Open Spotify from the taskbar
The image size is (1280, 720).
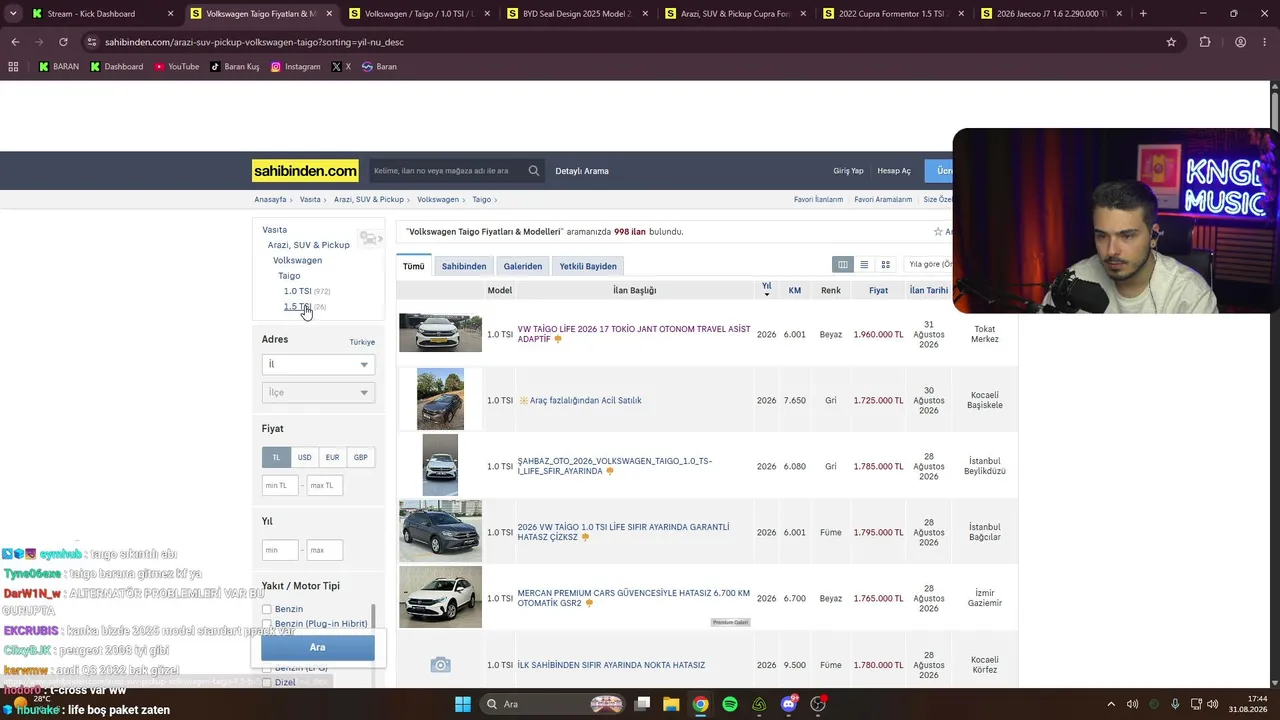pos(730,704)
